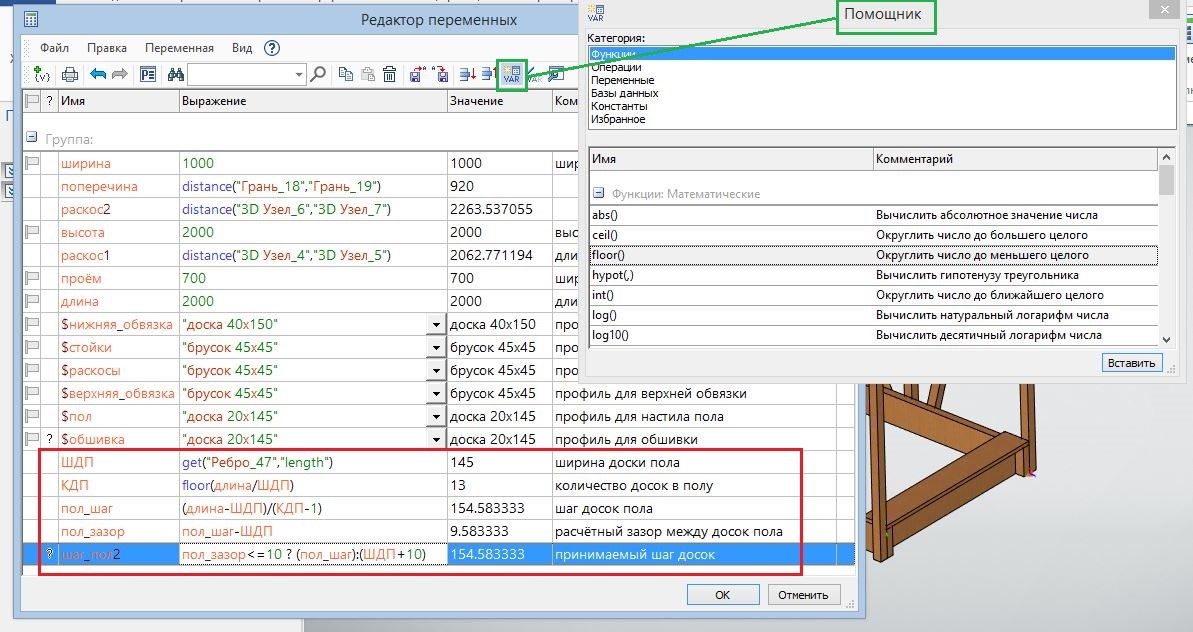Open dropdown for $пол expression
The width and height of the screenshot is (1193, 632).
point(436,416)
